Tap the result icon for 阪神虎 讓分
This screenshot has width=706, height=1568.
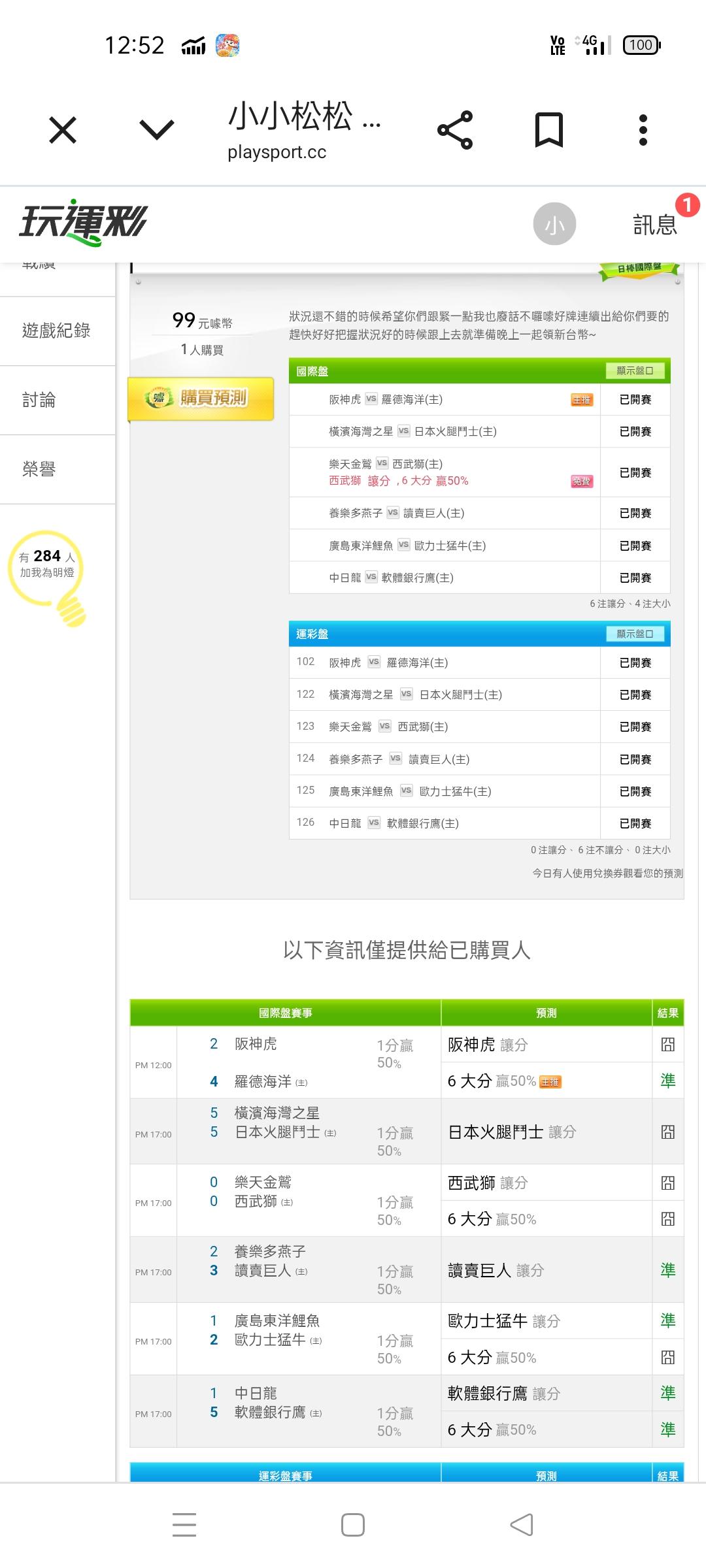click(x=668, y=1044)
